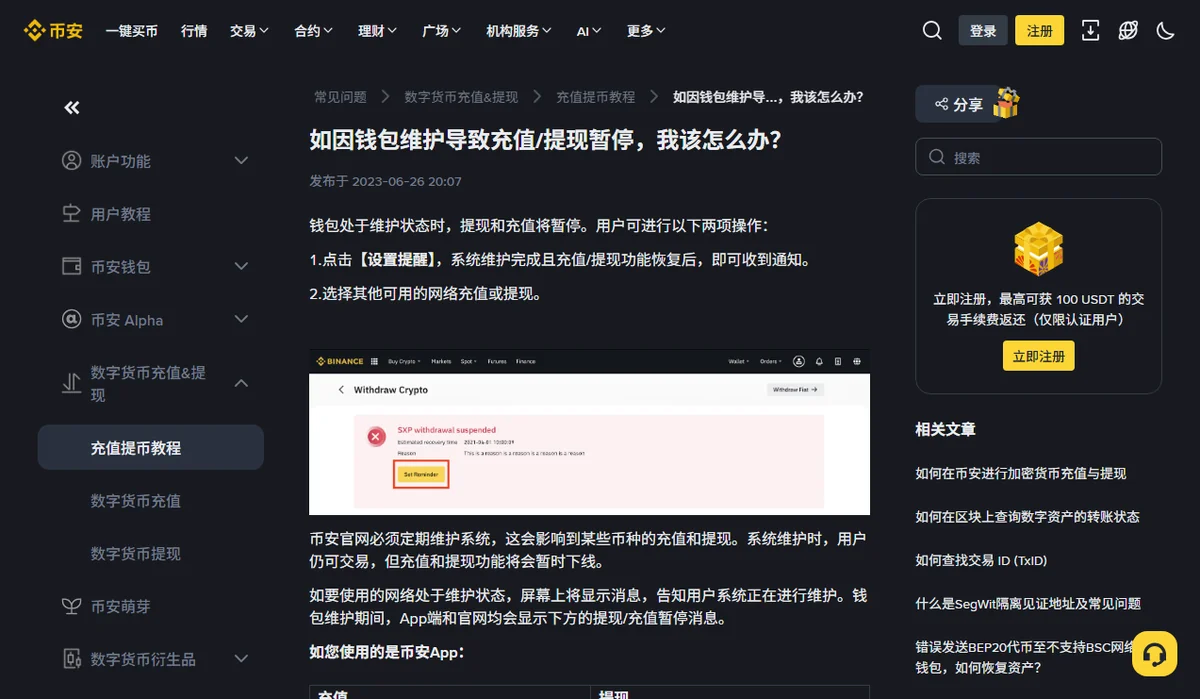The width and height of the screenshot is (1200, 699).
Task: Click the 登录 button
Action: [983, 31]
